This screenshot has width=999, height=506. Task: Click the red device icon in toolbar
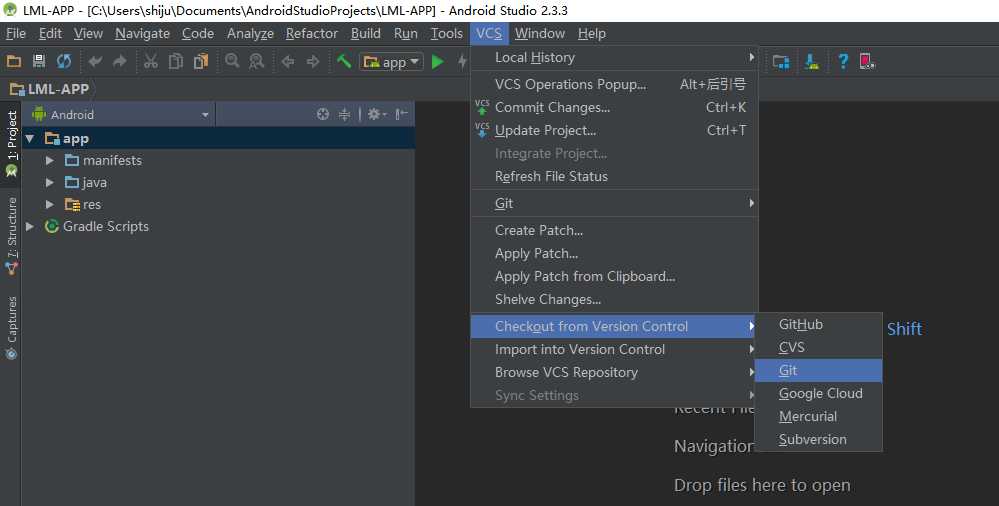pyautogui.click(x=867, y=61)
